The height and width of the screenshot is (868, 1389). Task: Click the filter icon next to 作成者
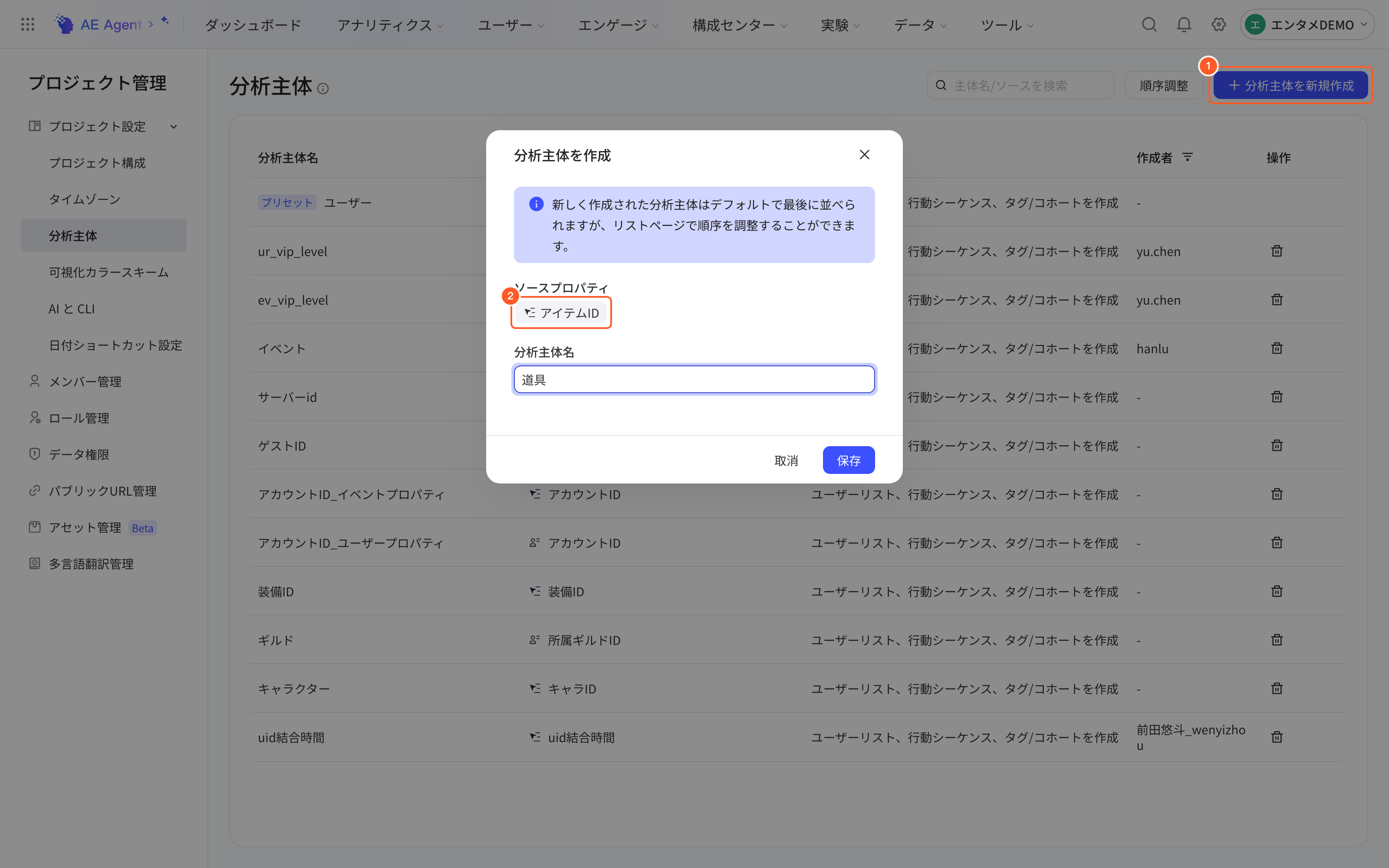(x=1188, y=157)
